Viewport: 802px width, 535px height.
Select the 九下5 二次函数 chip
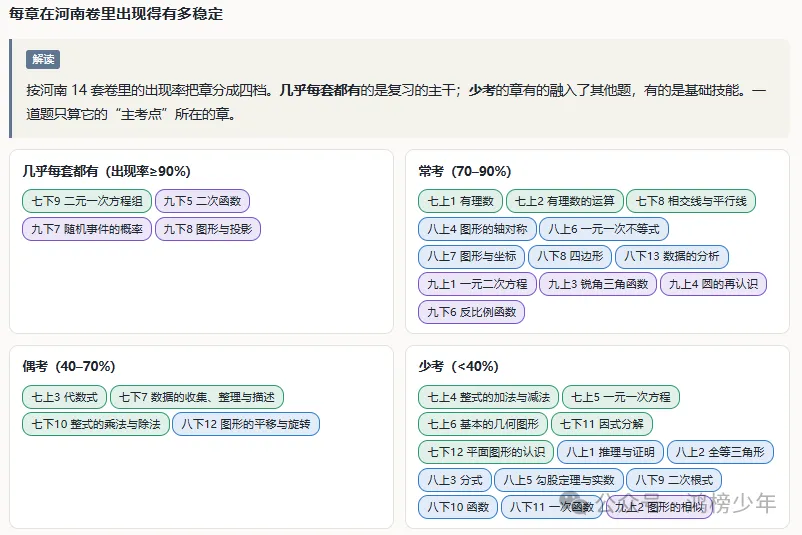point(202,201)
